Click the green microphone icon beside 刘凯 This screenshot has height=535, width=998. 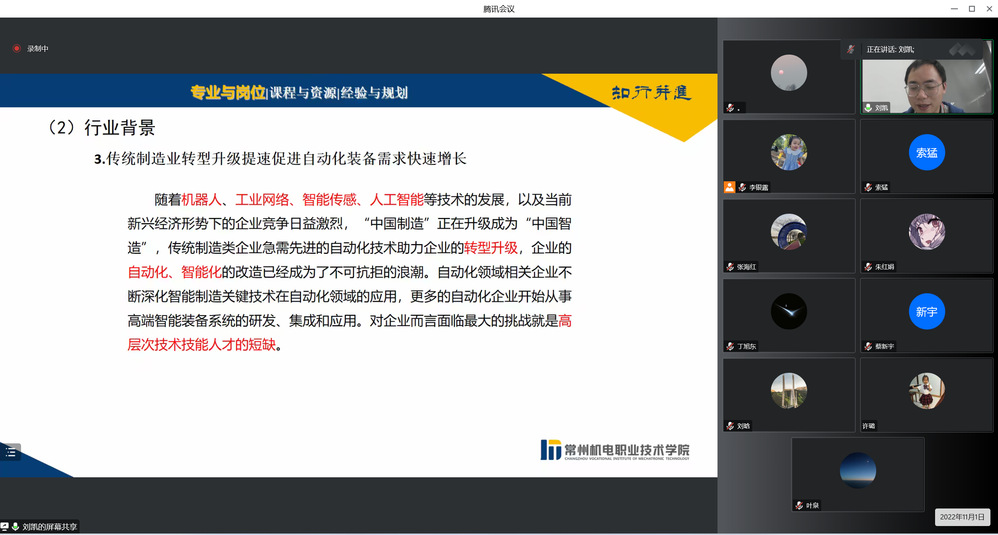tap(868, 107)
